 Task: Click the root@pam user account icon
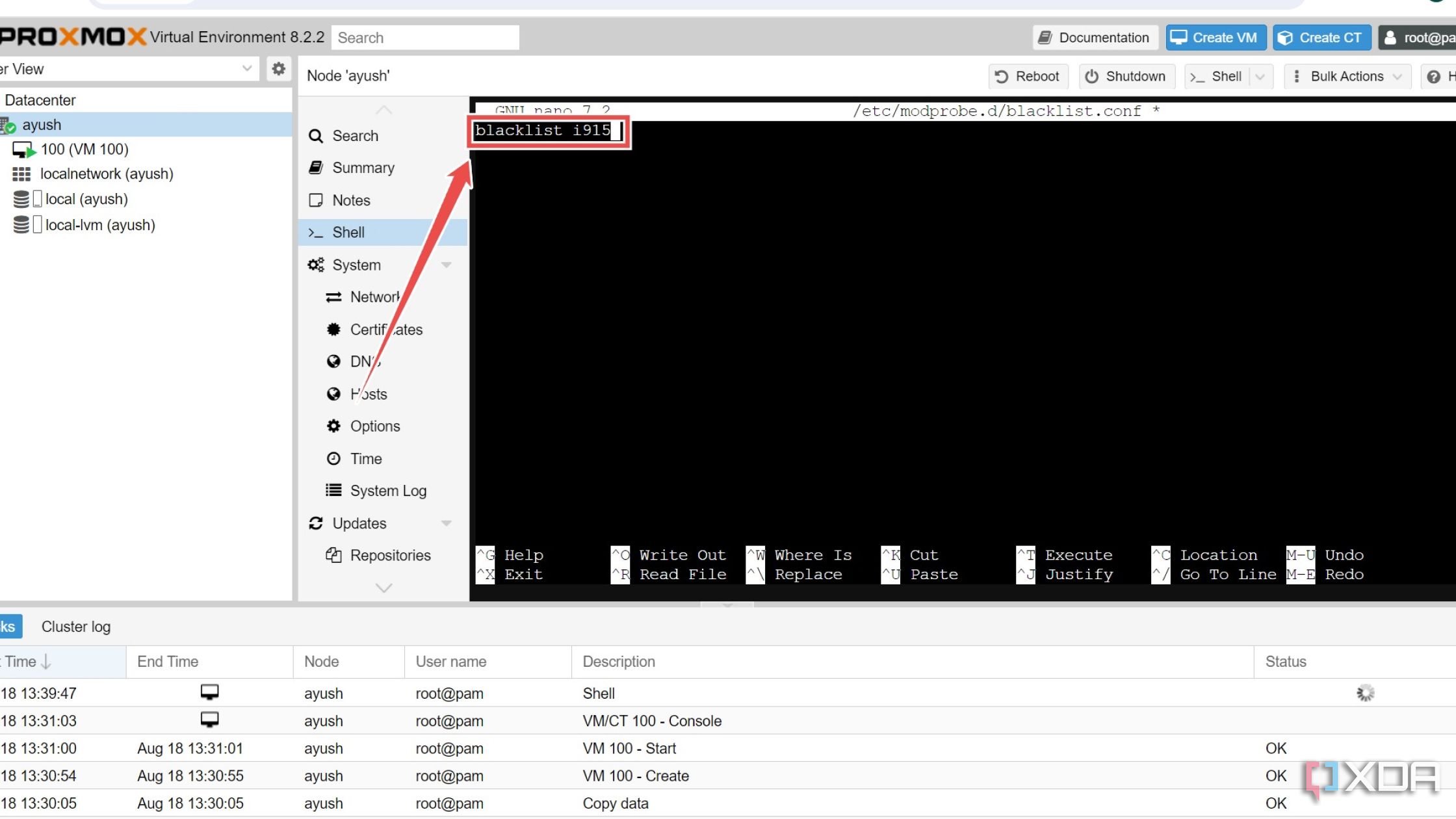click(1393, 38)
